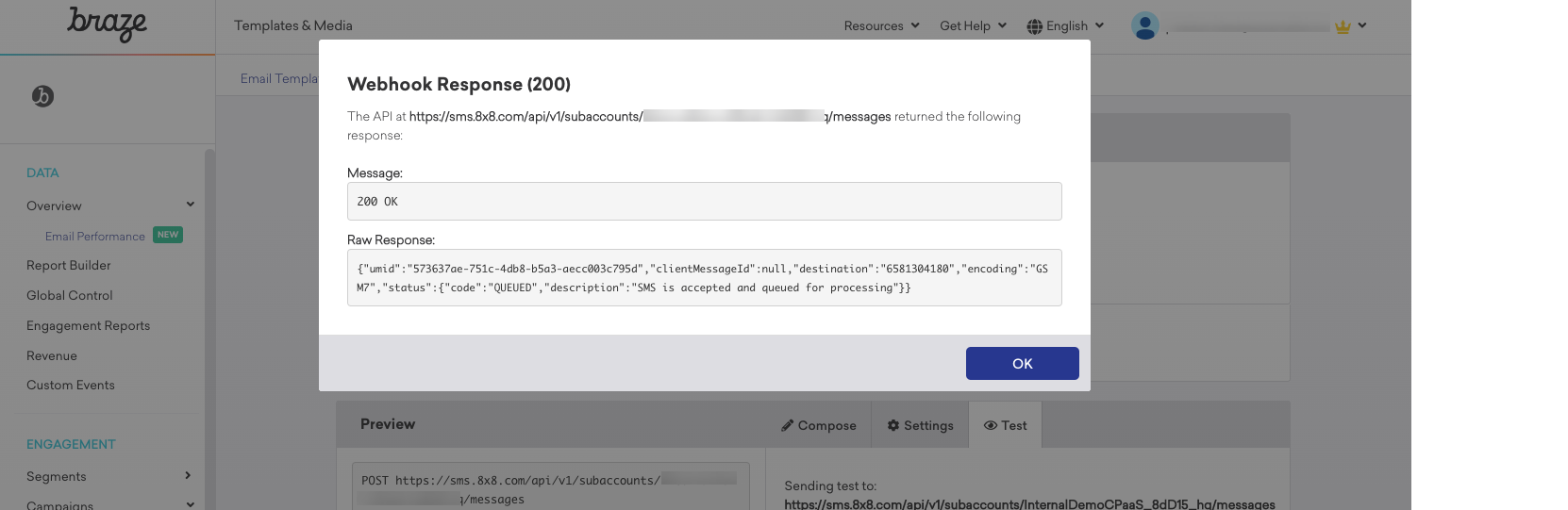Click the globe language icon
The width and height of the screenshot is (1568, 510).
tap(1035, 26)
